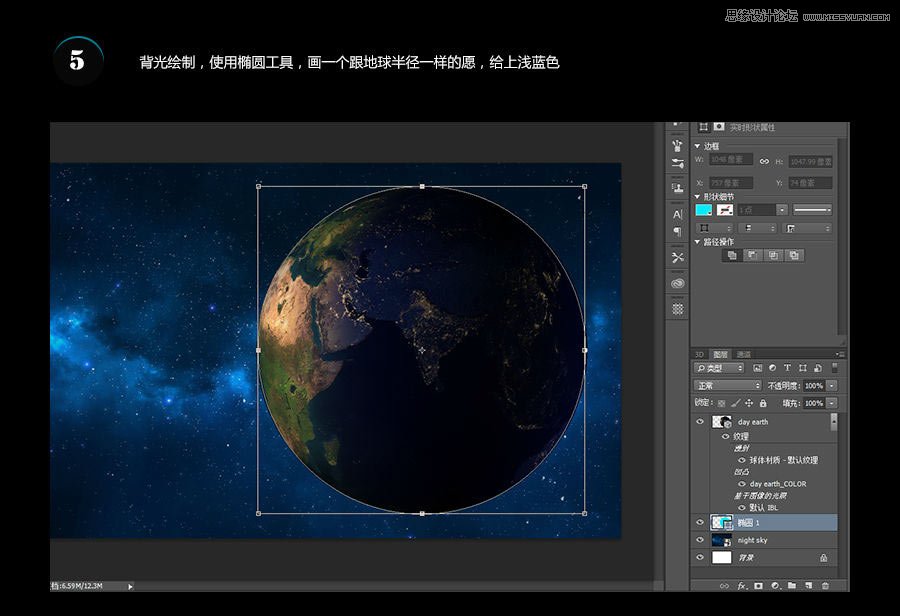The image size is (900, 616).
Task: Open the stroke width dropdown arrow
Action: click(x=781, y=210)
